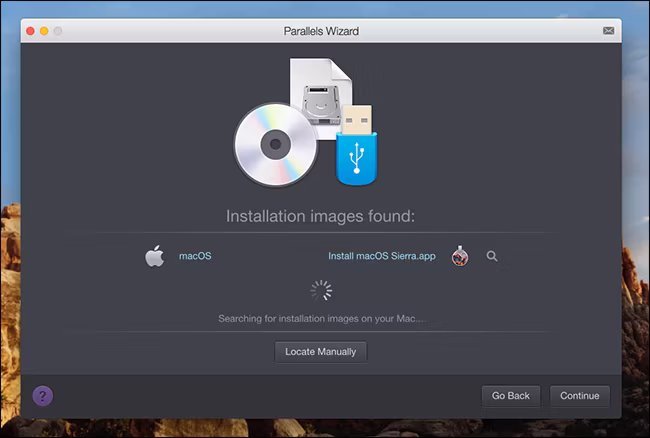Click the spinning search progress indicator

pos(321,290)
